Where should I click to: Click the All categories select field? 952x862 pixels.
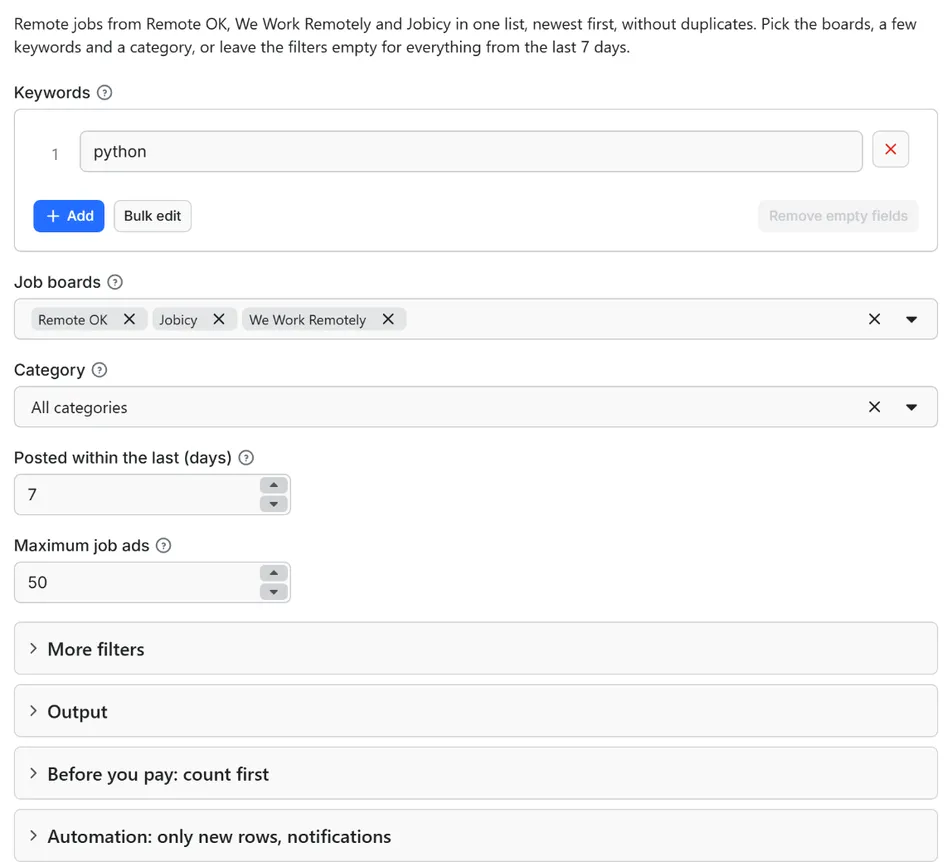click(475, 407)
